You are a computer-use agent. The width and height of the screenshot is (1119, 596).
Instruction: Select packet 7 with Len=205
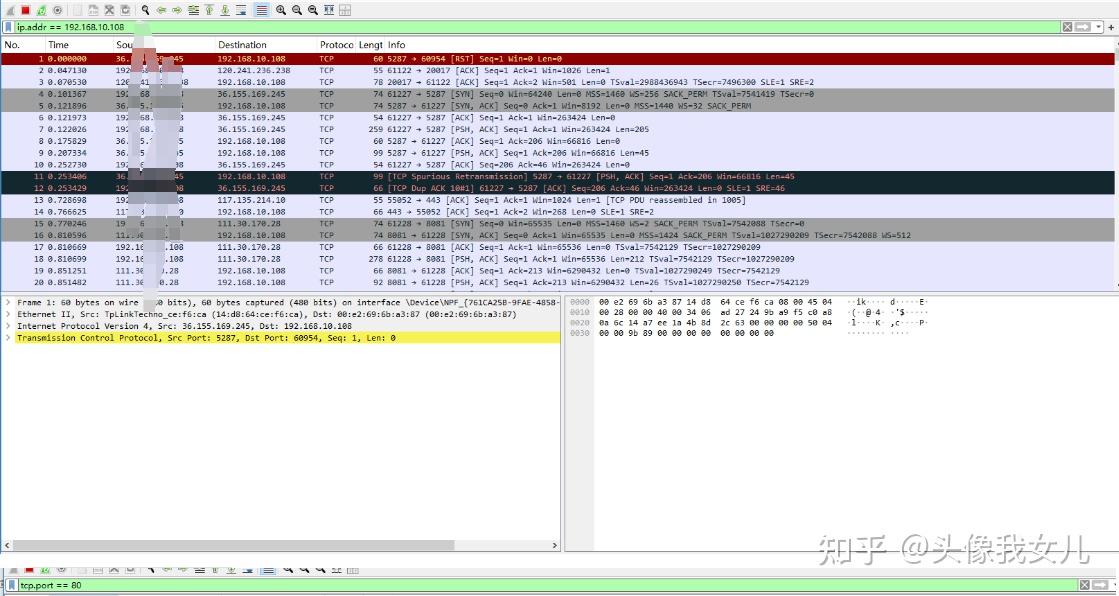click(559, 129)
